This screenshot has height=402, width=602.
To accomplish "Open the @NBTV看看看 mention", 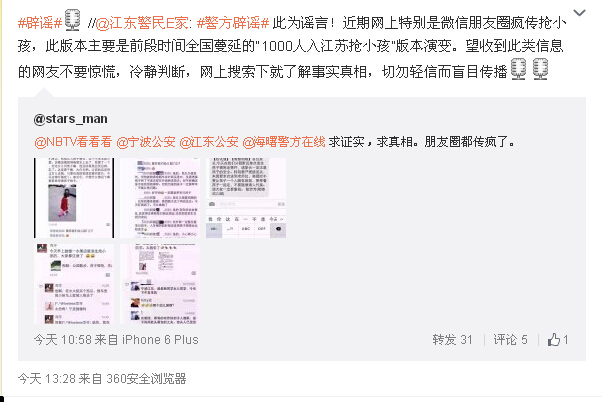I will pyautogui.click(x=73, y=142).
